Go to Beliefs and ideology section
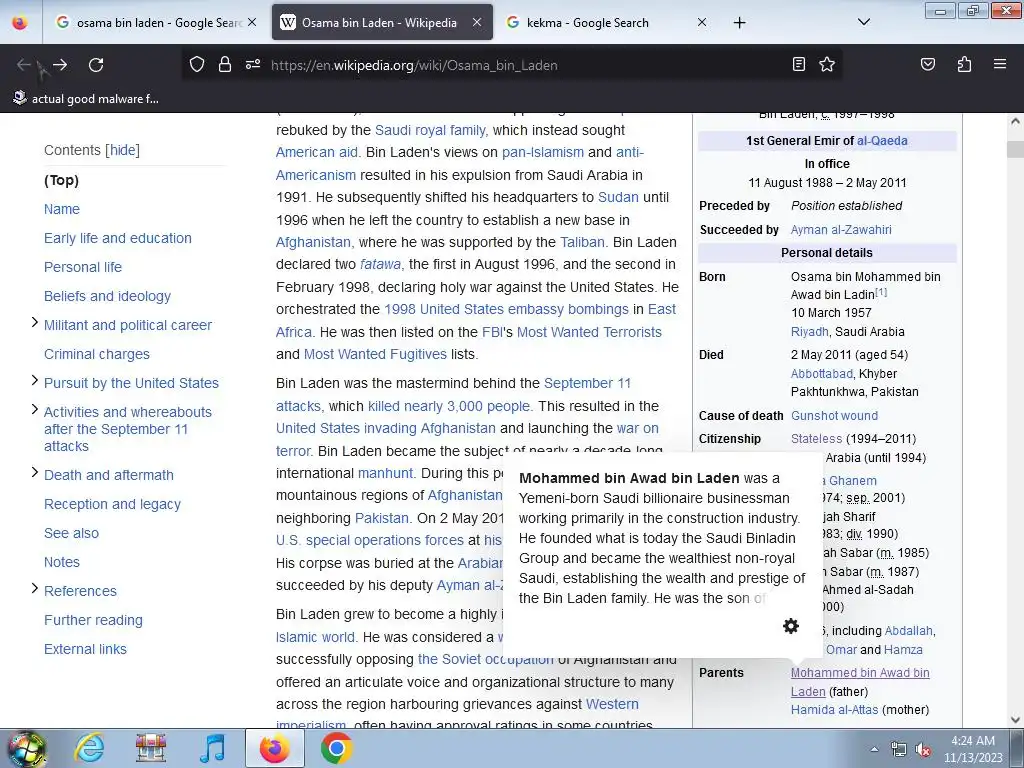This screenshot has width=1024, height=768. (107, 296)
